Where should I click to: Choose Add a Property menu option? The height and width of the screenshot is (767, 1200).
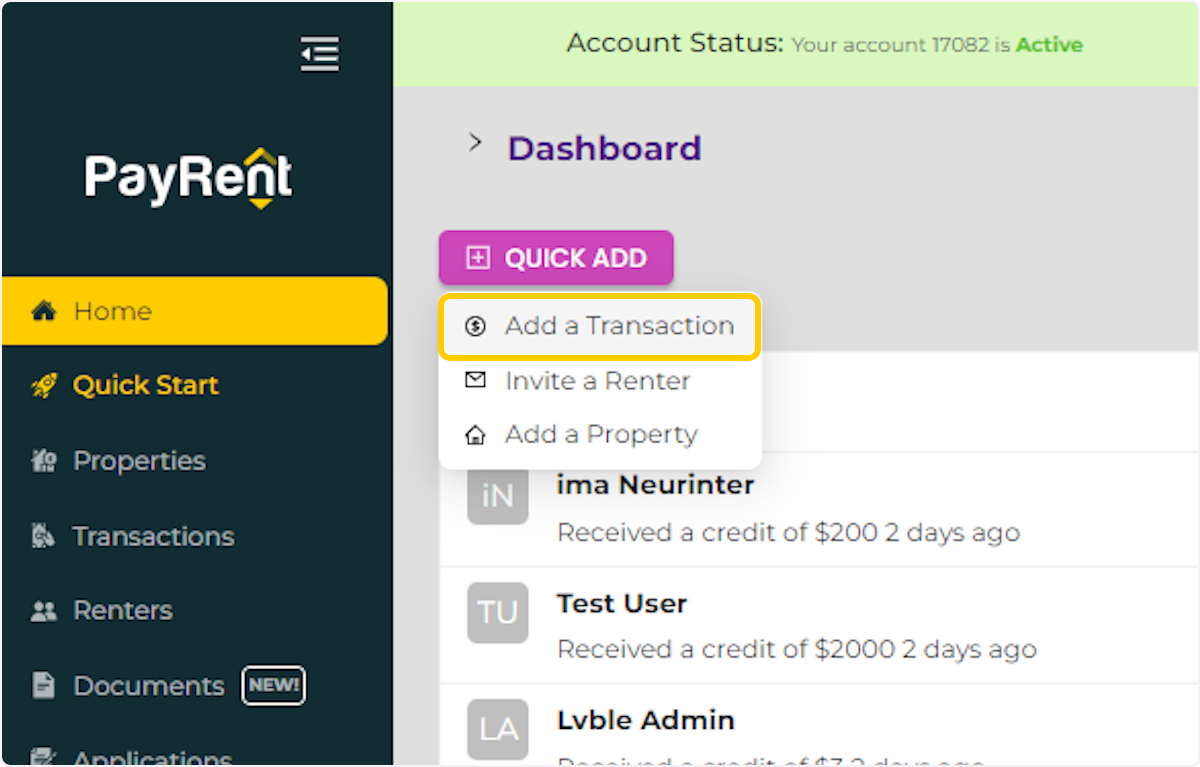(600, 434)
